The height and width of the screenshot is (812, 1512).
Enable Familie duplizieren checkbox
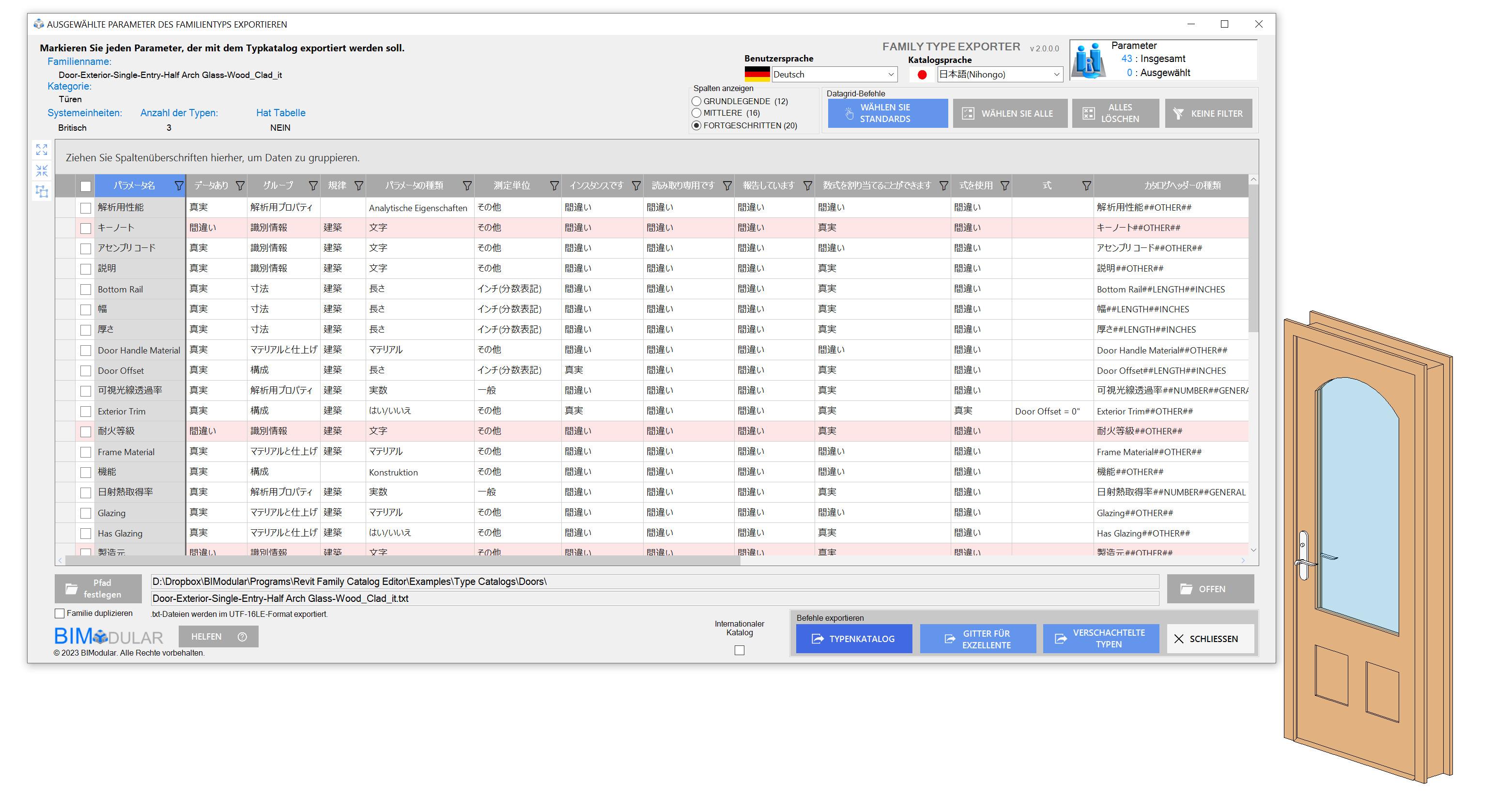pos(59,613)
